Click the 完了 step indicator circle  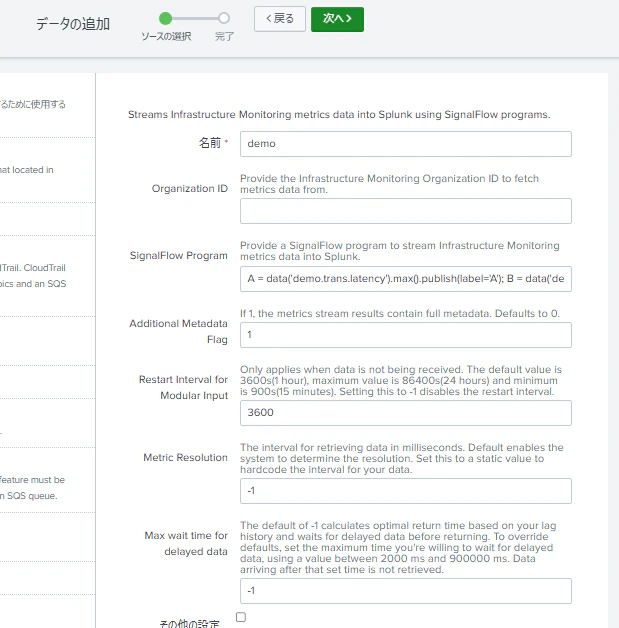pyautogui.click(x=224, y=18)
